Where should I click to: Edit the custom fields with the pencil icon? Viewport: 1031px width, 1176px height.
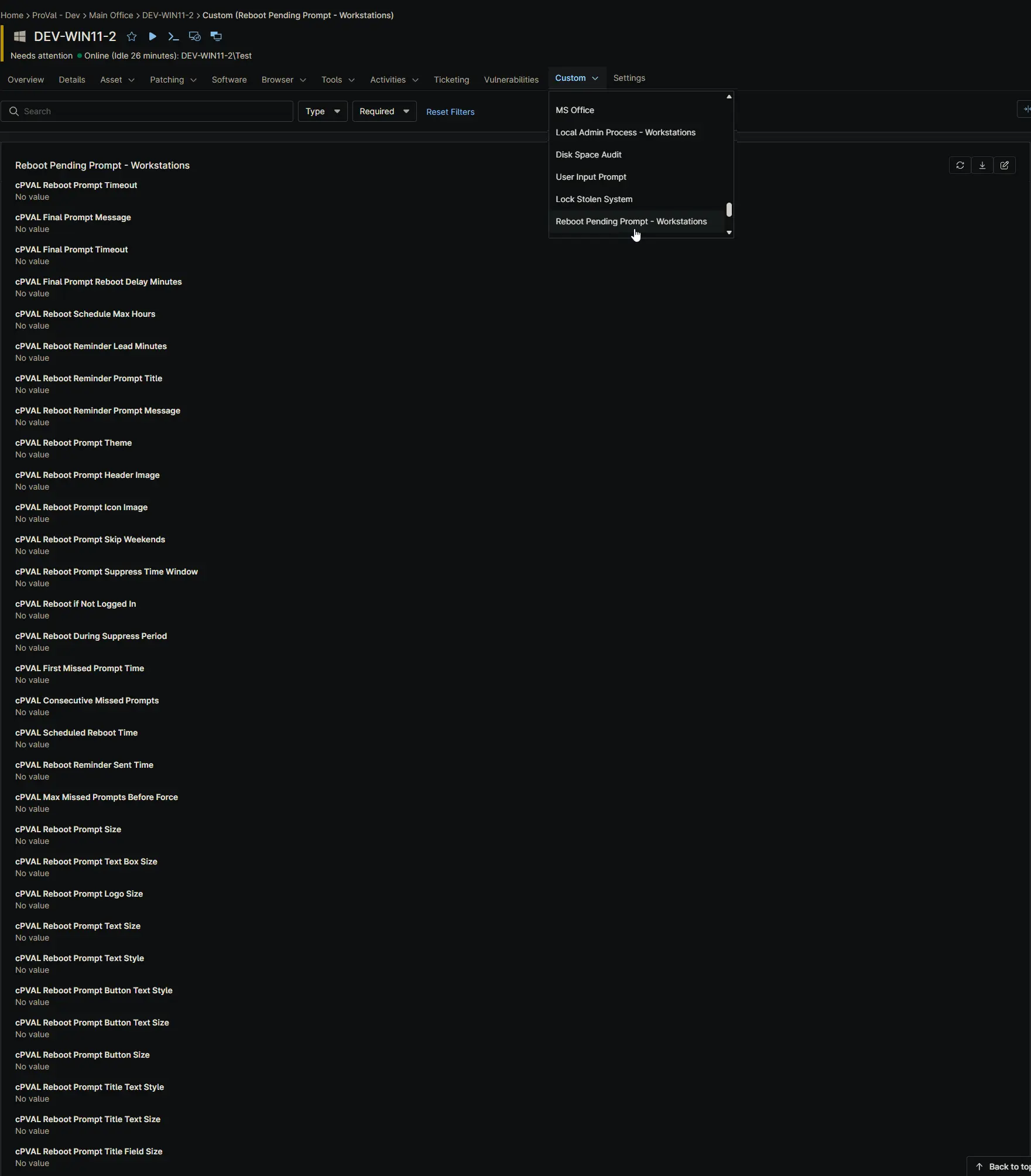pyautogui.click(x=1005, y=165)
